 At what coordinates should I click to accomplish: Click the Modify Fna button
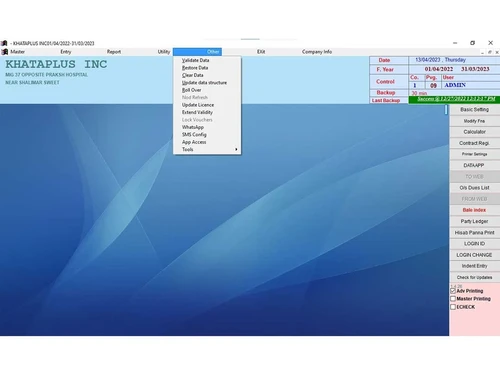pos(474,121)
